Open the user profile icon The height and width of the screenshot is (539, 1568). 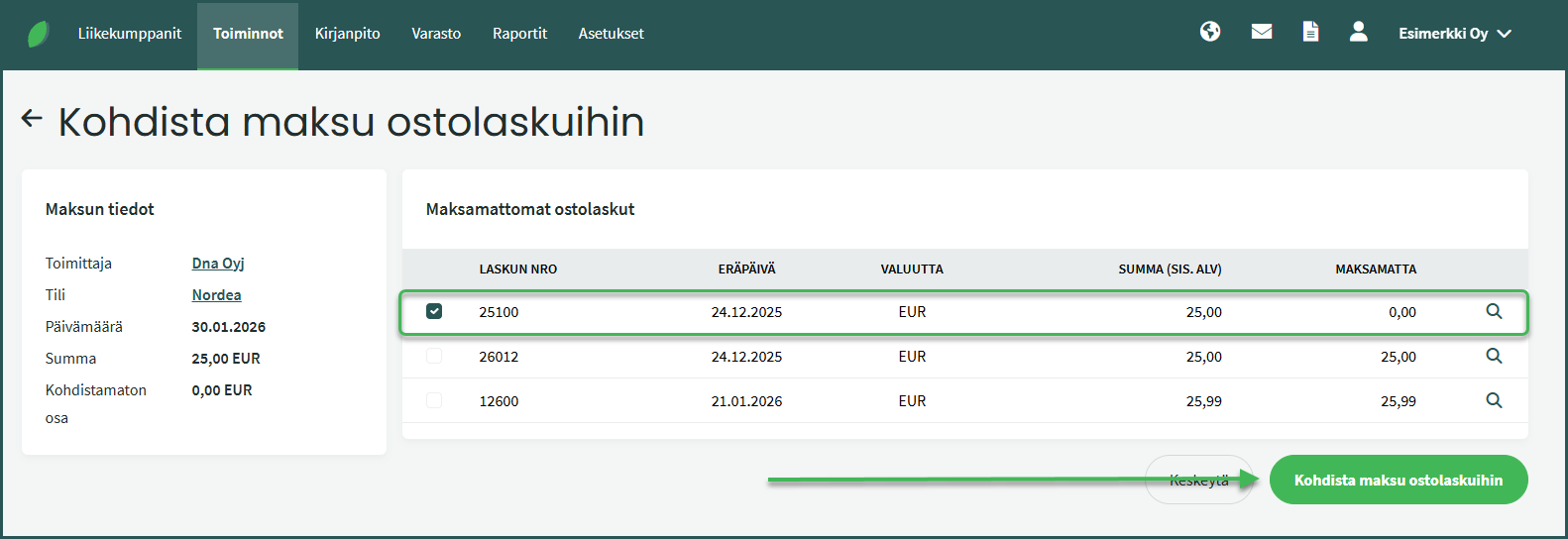point(1358,32)
